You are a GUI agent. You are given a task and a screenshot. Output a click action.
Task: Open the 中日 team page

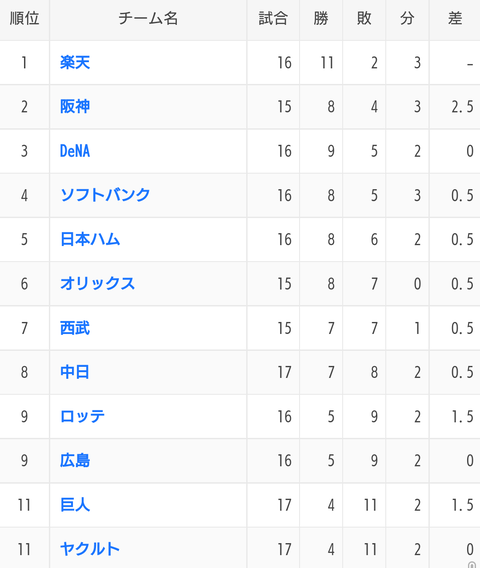(x=75, y=372)
